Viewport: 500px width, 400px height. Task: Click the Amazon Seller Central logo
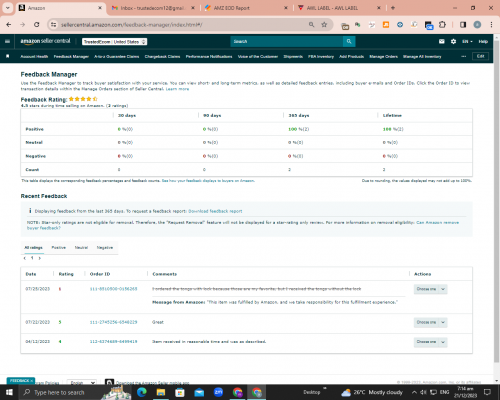[45, 41]
